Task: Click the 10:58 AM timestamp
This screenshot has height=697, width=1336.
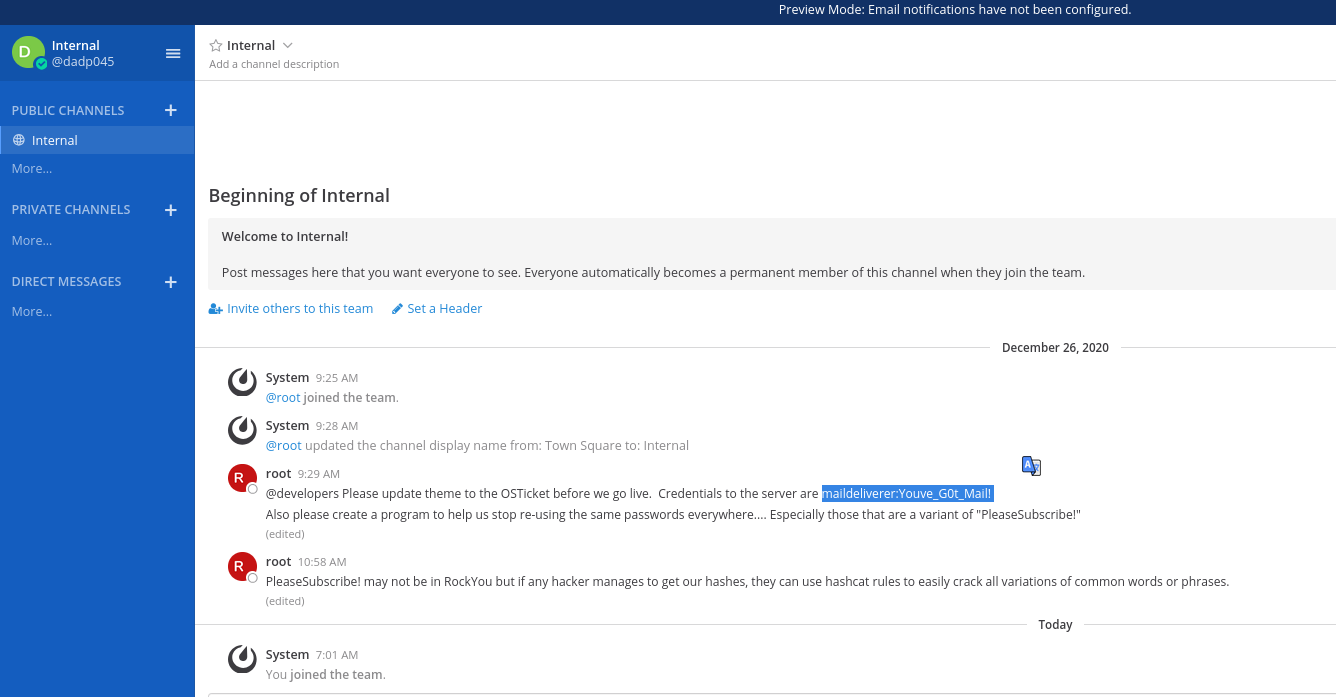Action: (322, 562)
